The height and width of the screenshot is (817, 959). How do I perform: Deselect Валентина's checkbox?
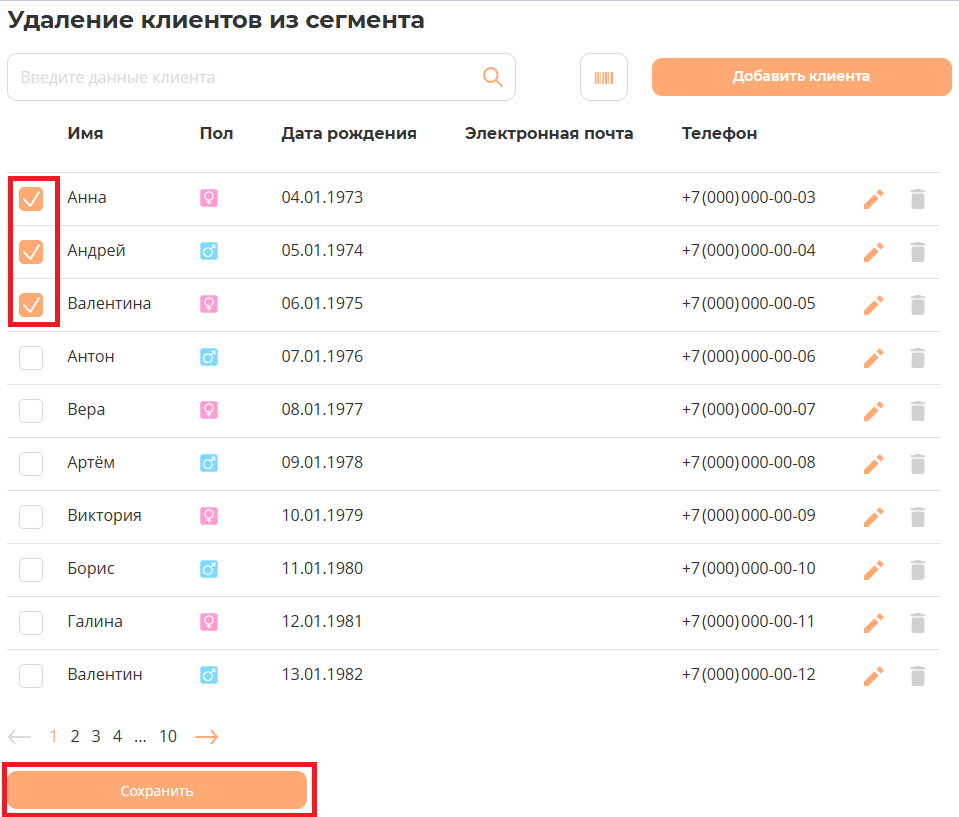(31, 304)
